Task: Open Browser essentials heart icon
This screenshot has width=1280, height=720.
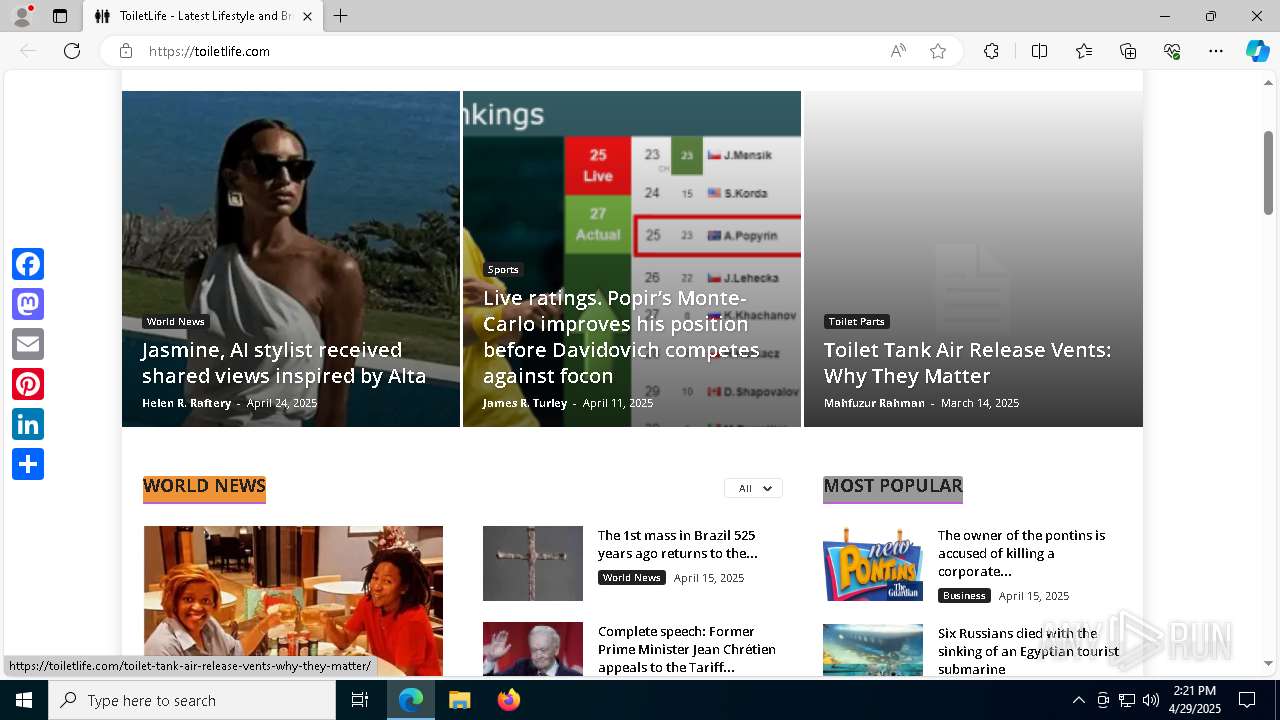Action: tap(1172, 51)
